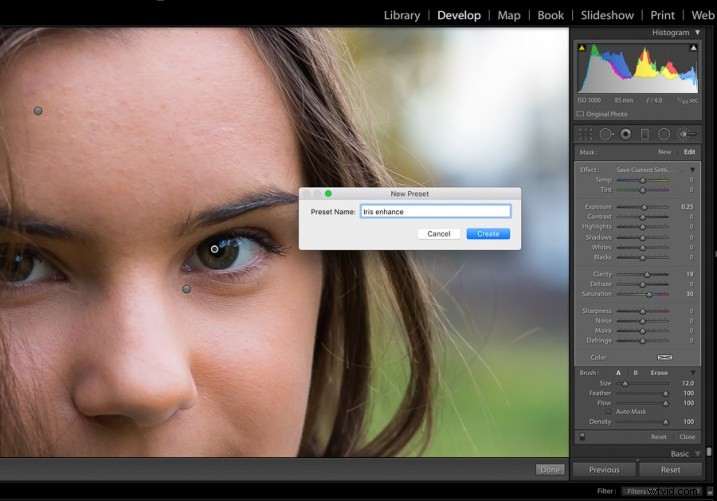
Task: Click the Preset Name text field
Action: (x=435, y=211)
